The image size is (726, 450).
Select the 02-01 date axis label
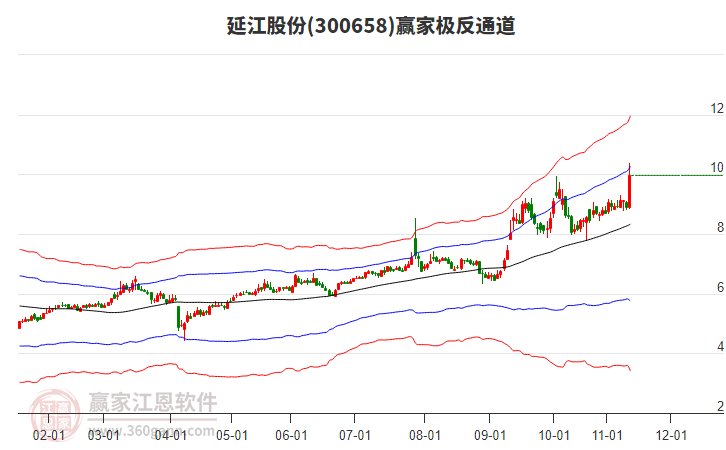[49, 435]
